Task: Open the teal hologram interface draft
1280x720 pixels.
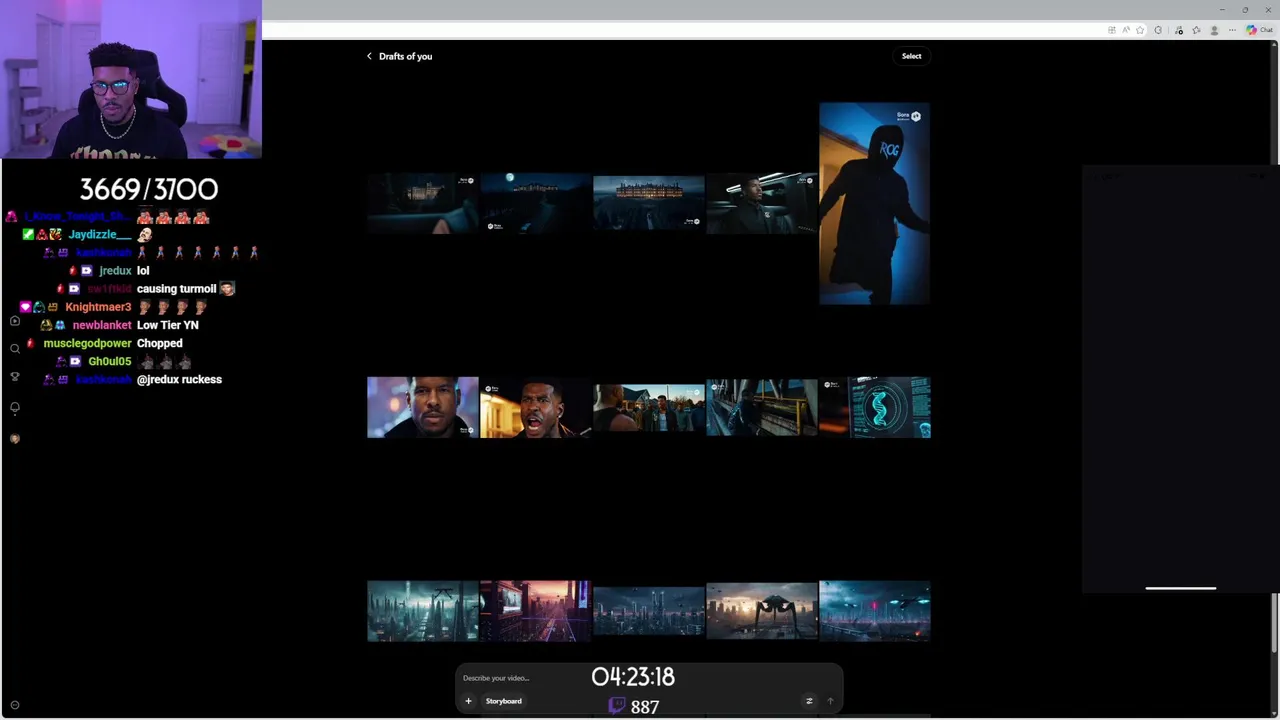Action: (874, 407)
